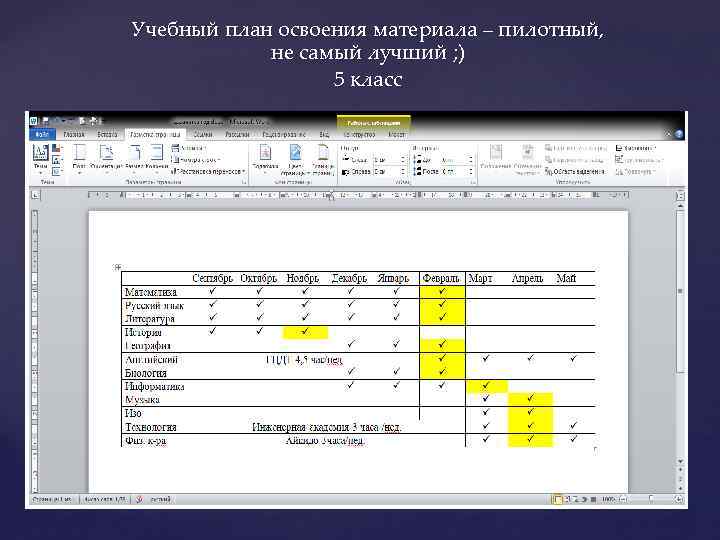
Task: Open the Margins (Поля) menu
Action: (79, 158)
